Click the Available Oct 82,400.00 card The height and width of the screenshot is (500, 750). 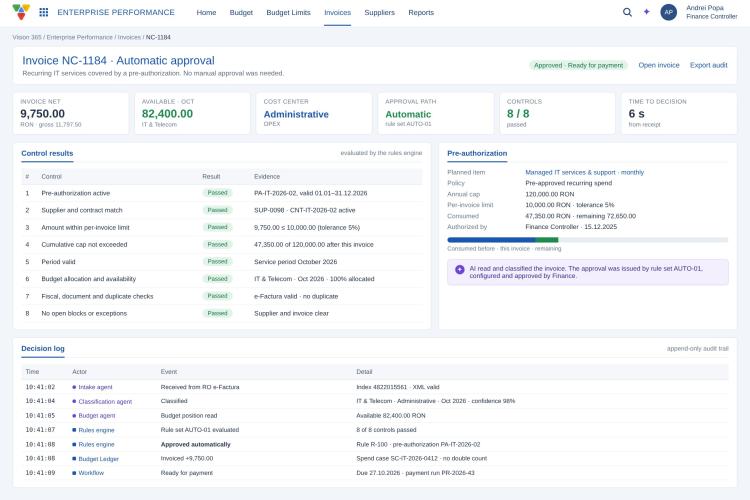tap(192, 113)
